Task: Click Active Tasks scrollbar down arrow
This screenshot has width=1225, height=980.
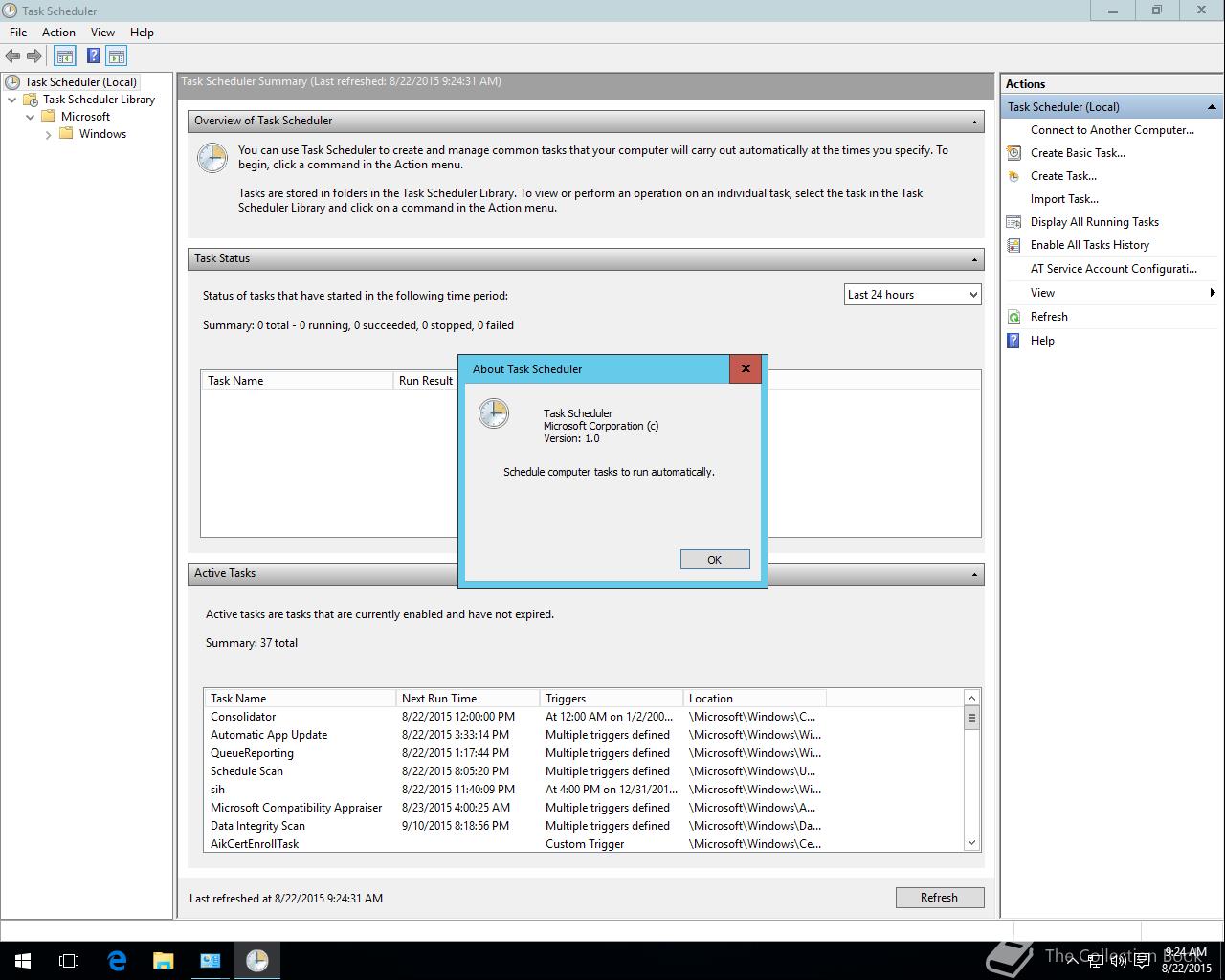Action: point(971,843)
